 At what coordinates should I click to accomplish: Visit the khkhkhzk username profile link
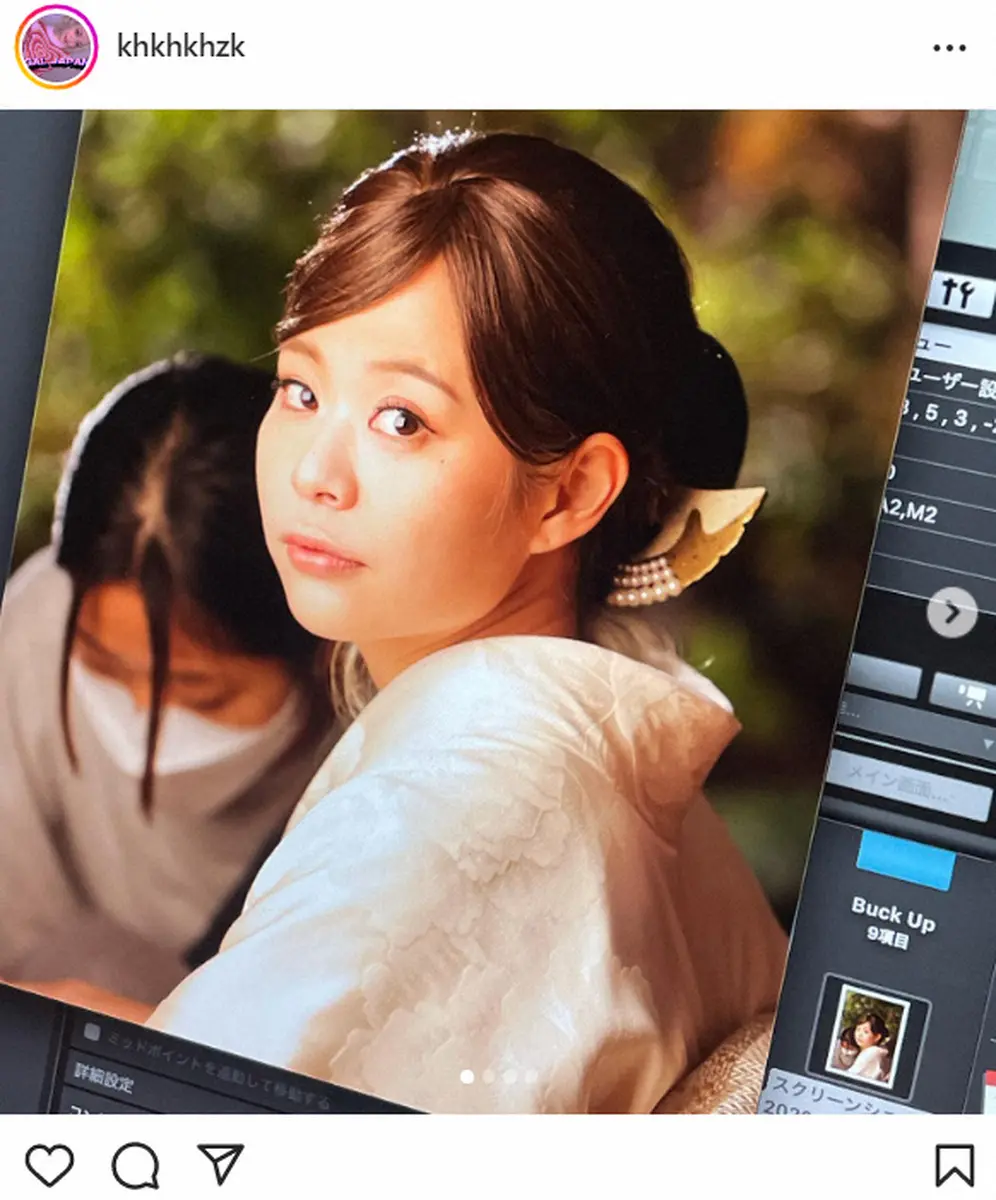181,47
